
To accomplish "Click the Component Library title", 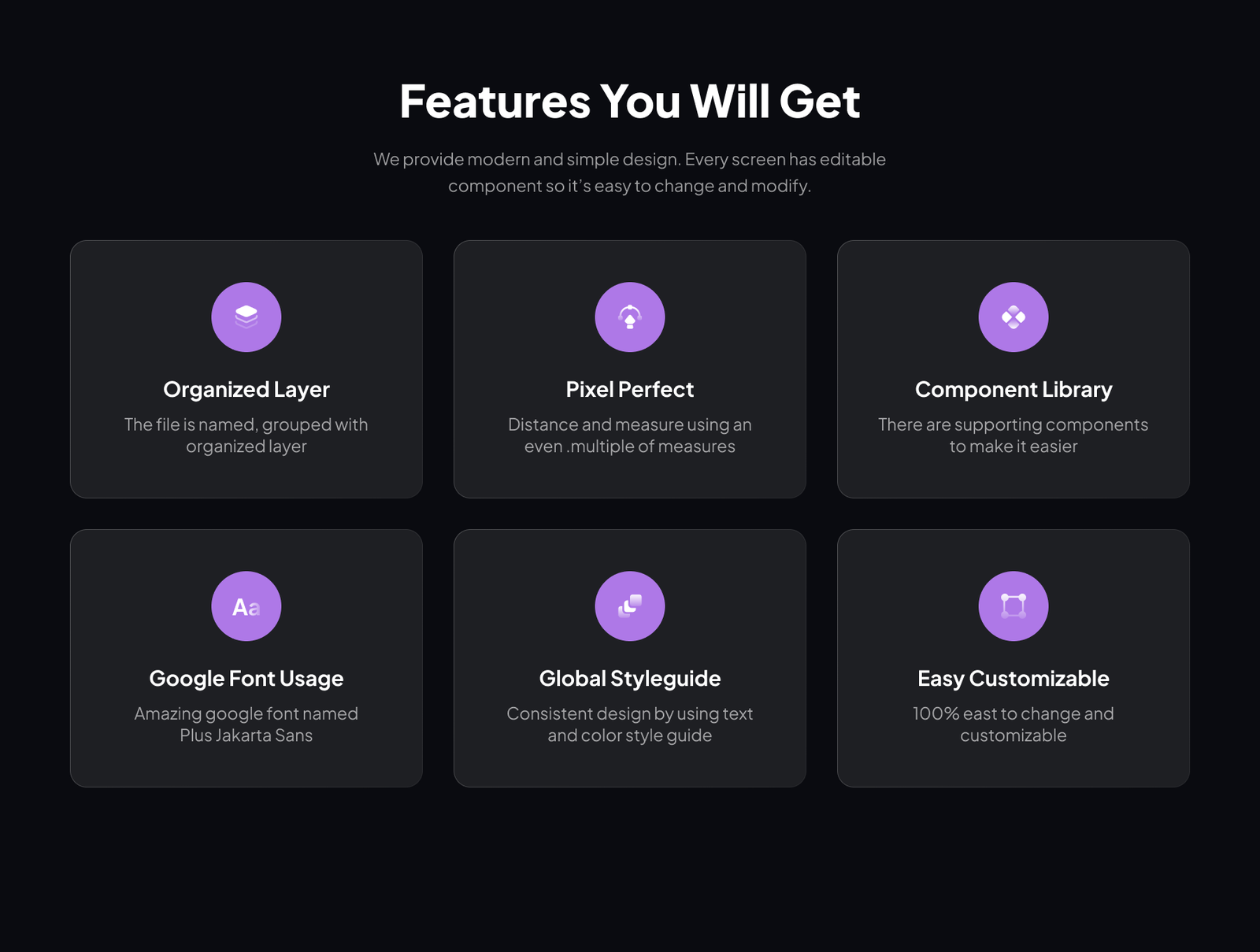I will (1014, 390).
